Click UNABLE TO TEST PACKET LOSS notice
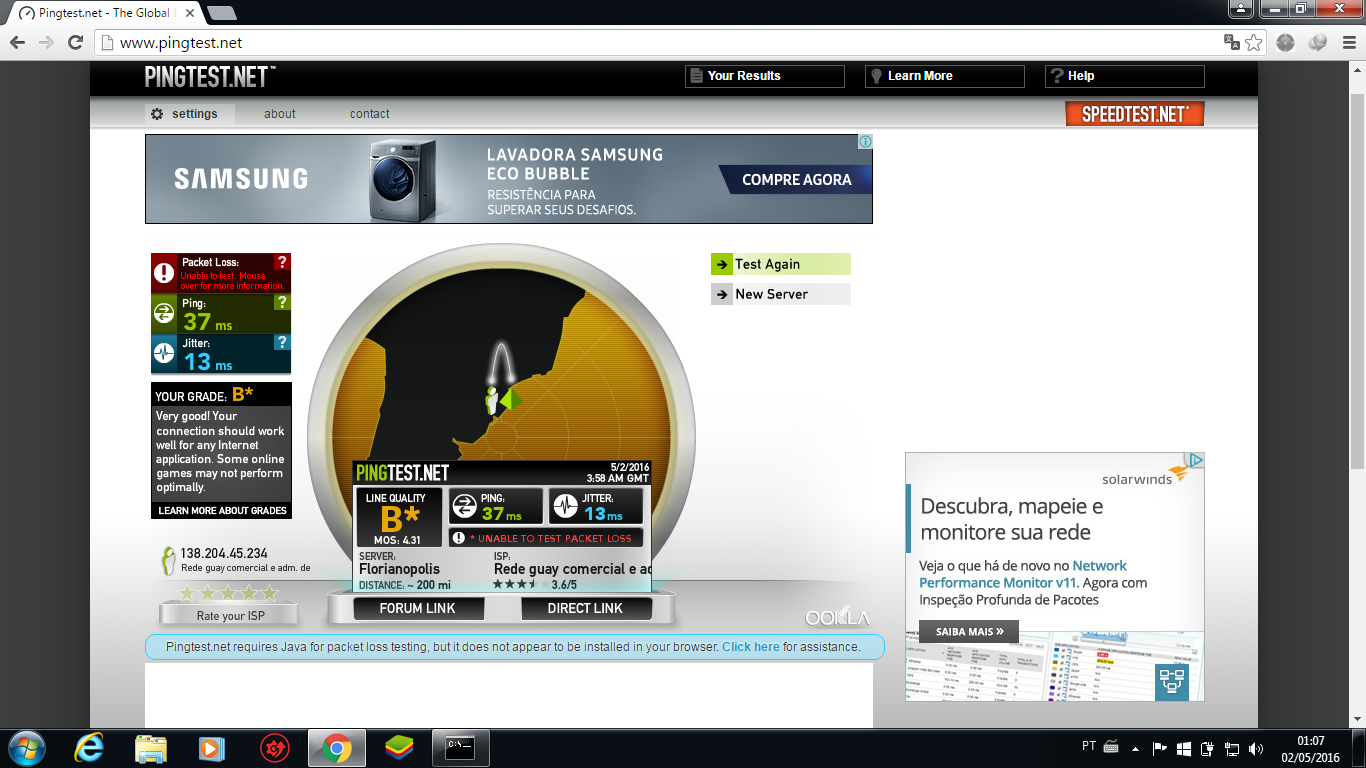 pyautogui.click(x=546, y=538)
